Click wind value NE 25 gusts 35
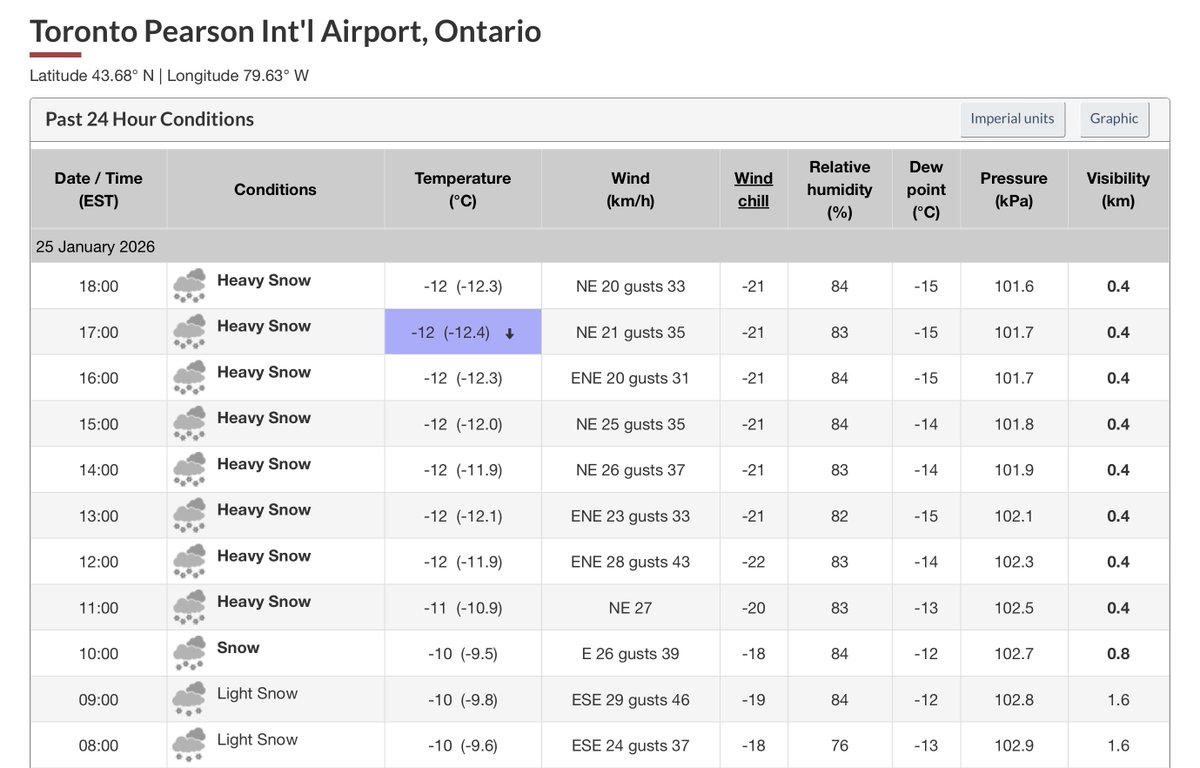The image size is (1200, 768). pos(631,424)
